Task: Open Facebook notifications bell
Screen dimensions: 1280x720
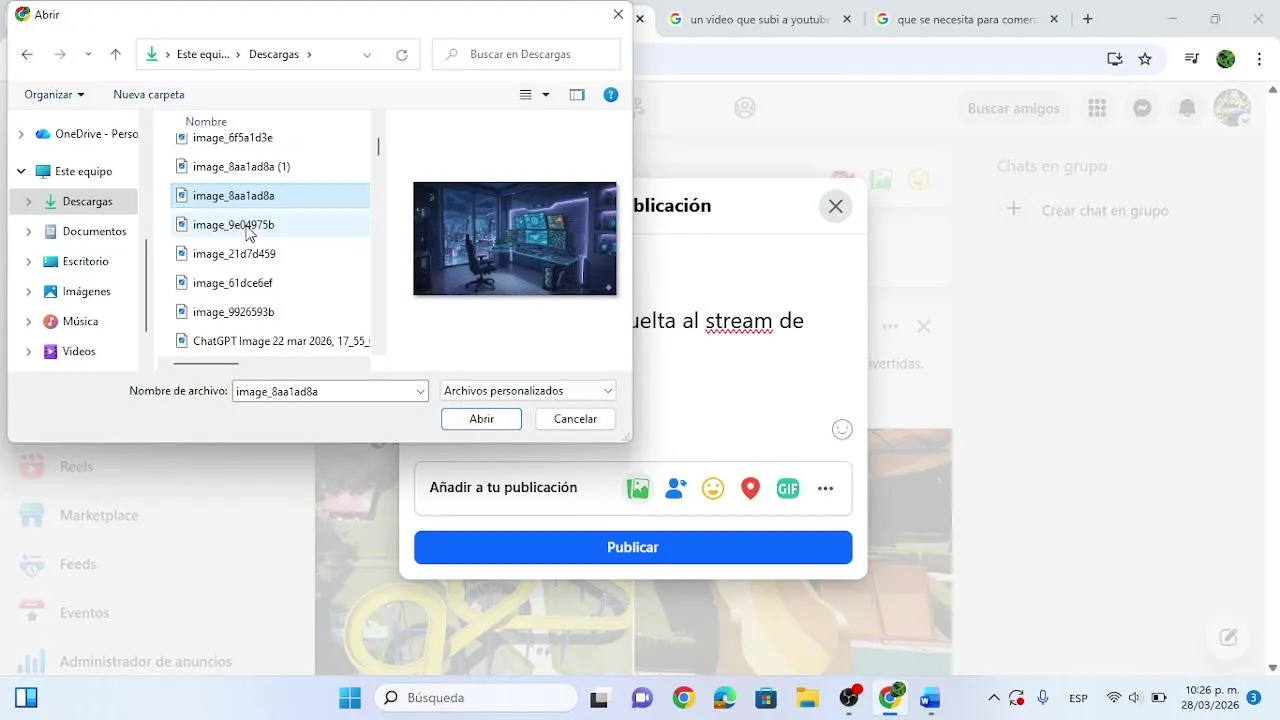Action: click(x=1187, y=108)
